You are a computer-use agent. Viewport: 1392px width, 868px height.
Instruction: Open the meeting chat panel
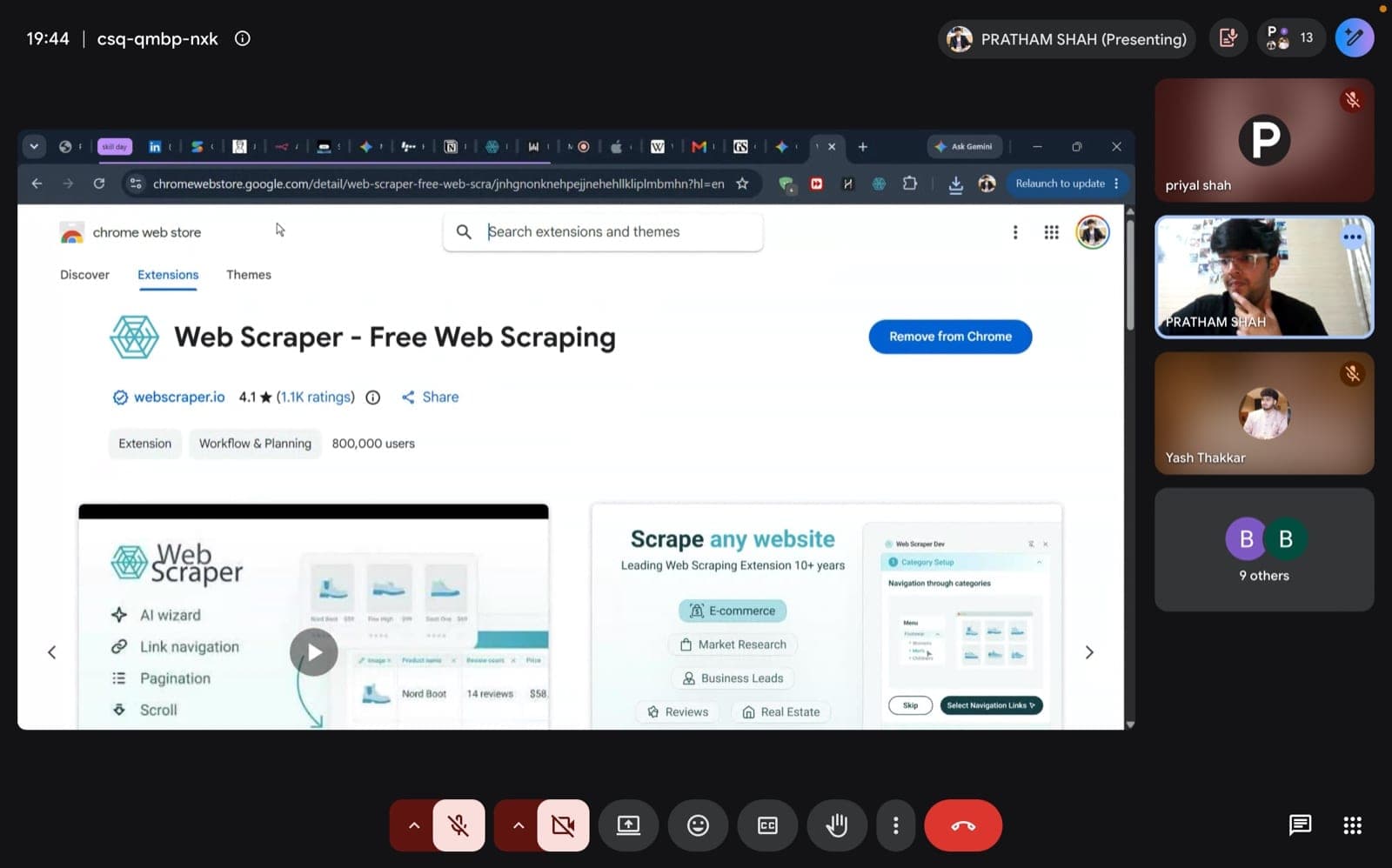tap(1300, 825)
